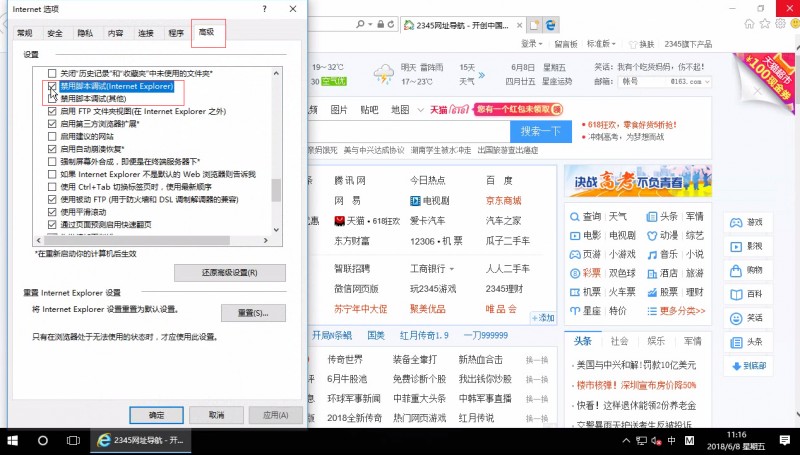Click settings list scroll-right arrow
Viewport: 800px width, 455px height.
click(265, 240)
